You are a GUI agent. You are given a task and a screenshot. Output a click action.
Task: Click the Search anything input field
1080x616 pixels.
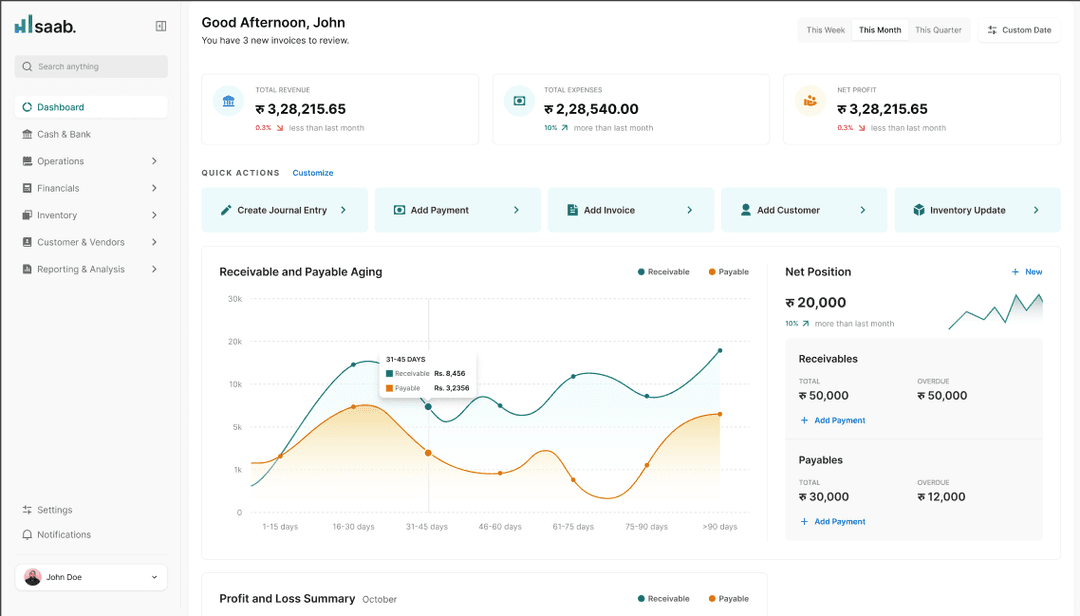click(x=90, y=66)
